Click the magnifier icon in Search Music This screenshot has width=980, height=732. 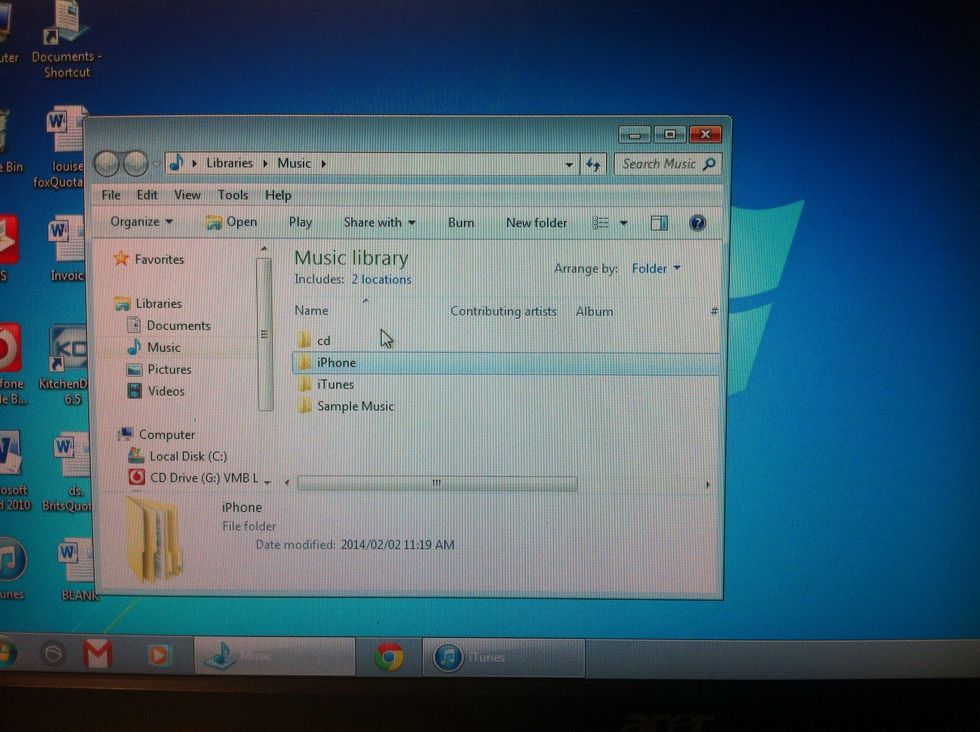[x=709, y=164]
